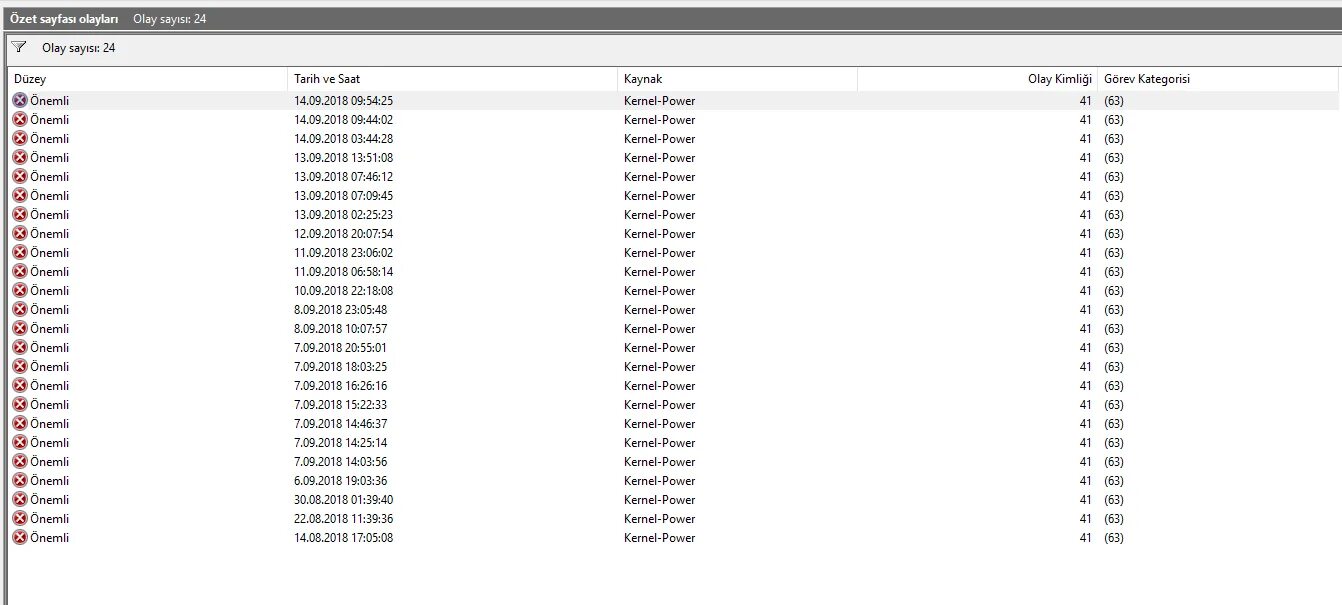Click error icon of 7.09.2018 18:03:25 event
Viewport: 1342px width, 605px height.
pos(20,366)
